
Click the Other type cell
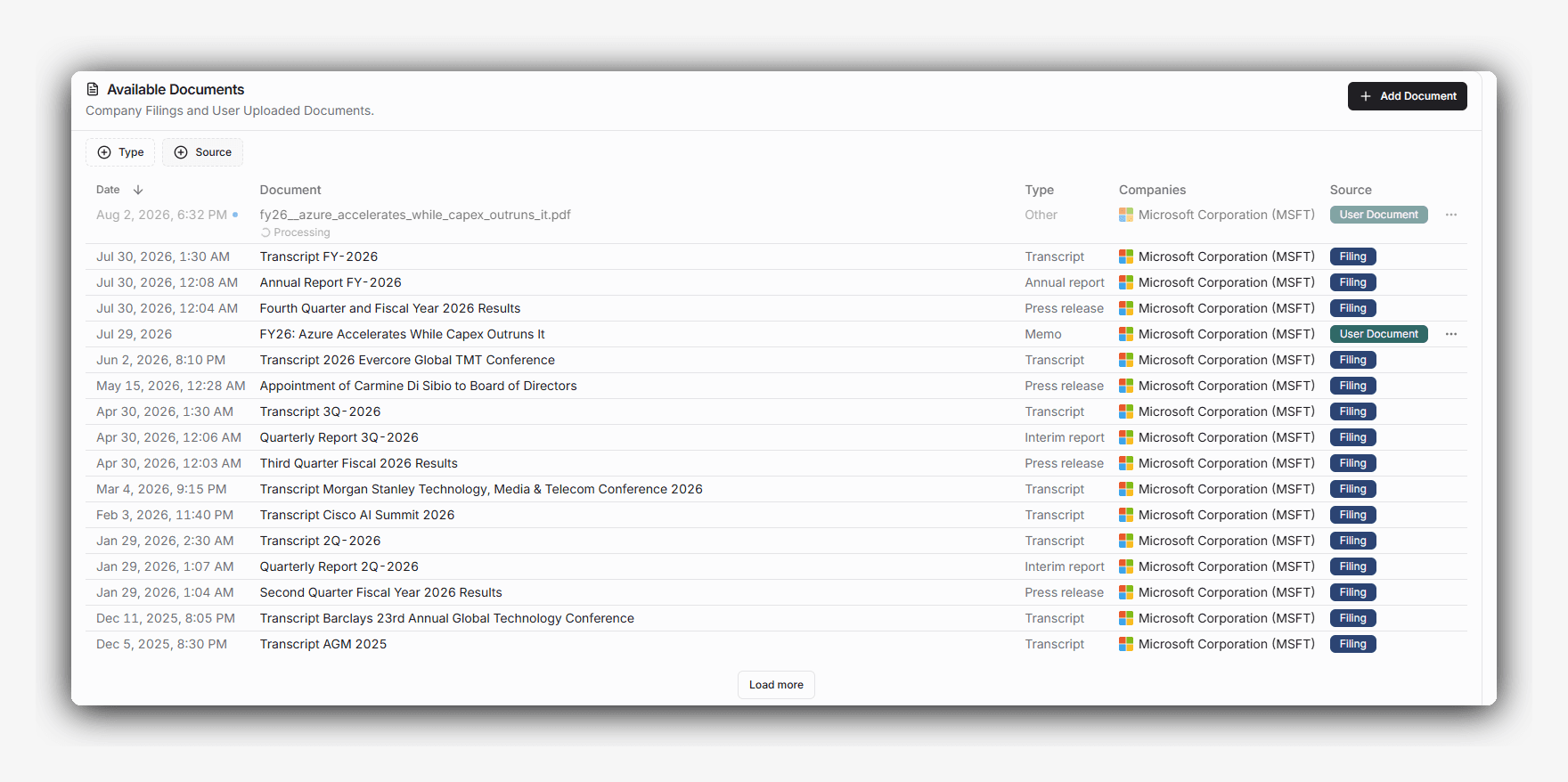point(1041,215)
